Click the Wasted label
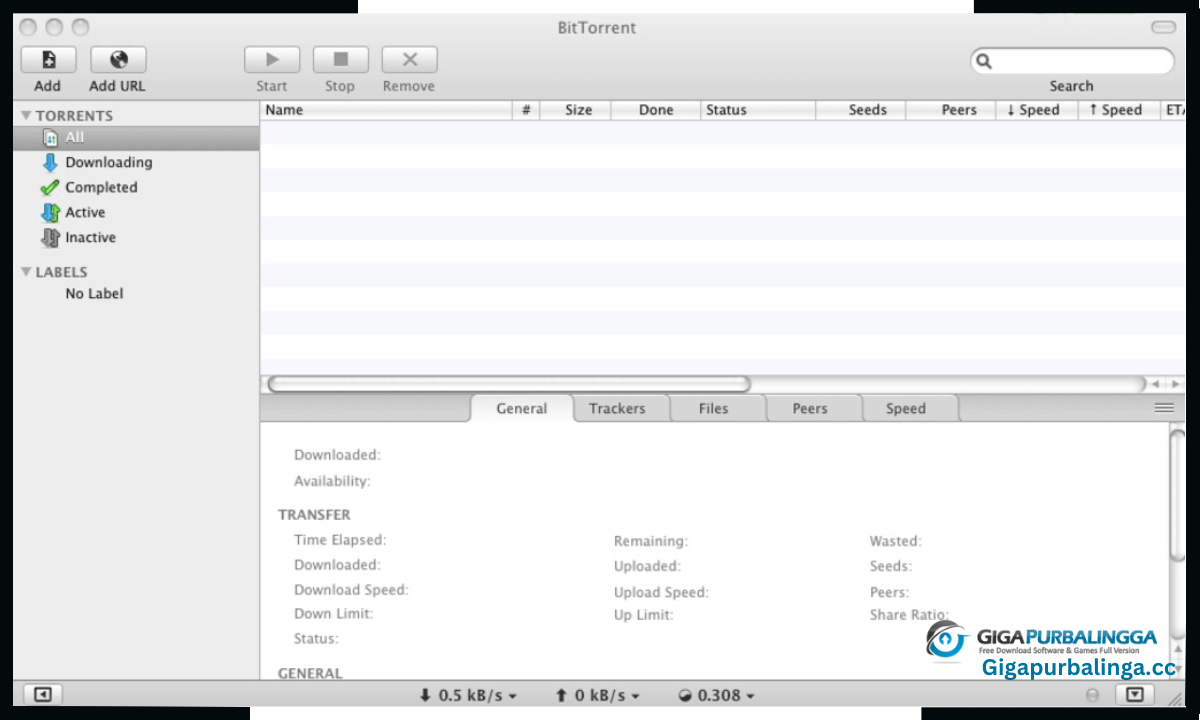Image resolution: width=1200 pixels, height=720 pixels. tap(896, 541)
